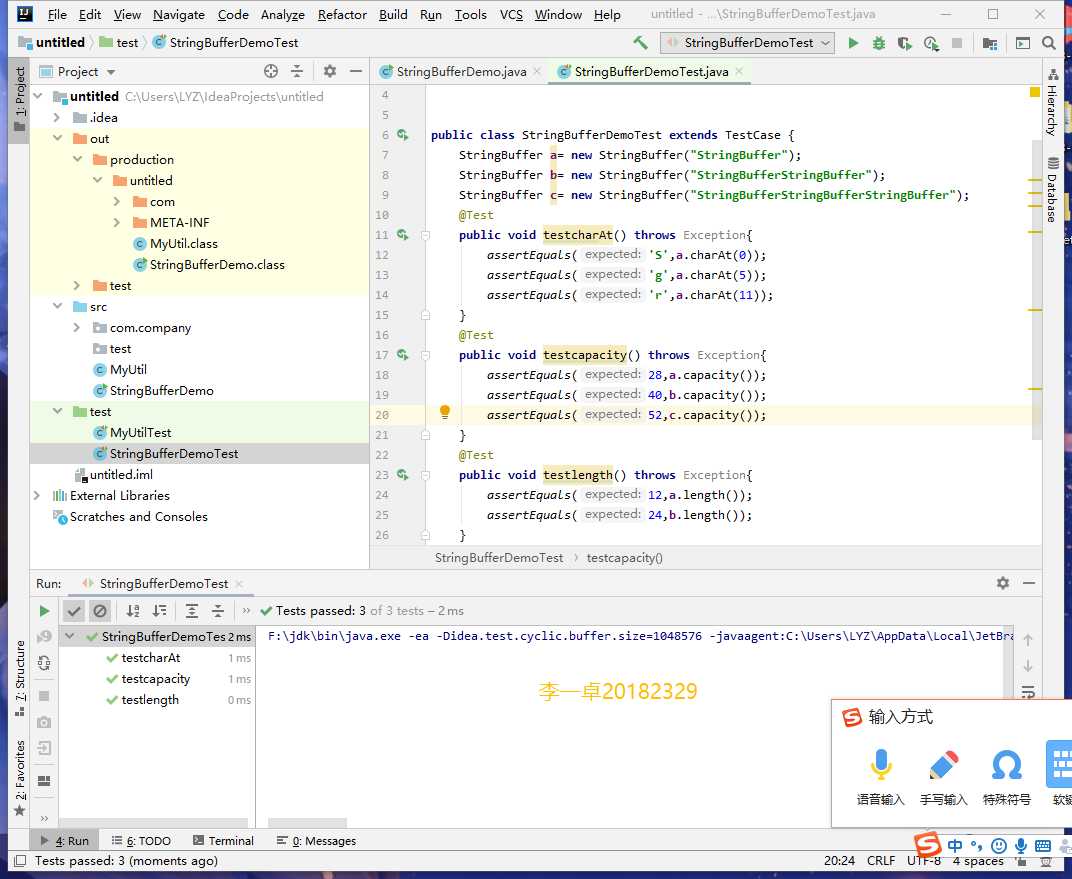Collapse all in Project panel

click(x=297, y=71)
